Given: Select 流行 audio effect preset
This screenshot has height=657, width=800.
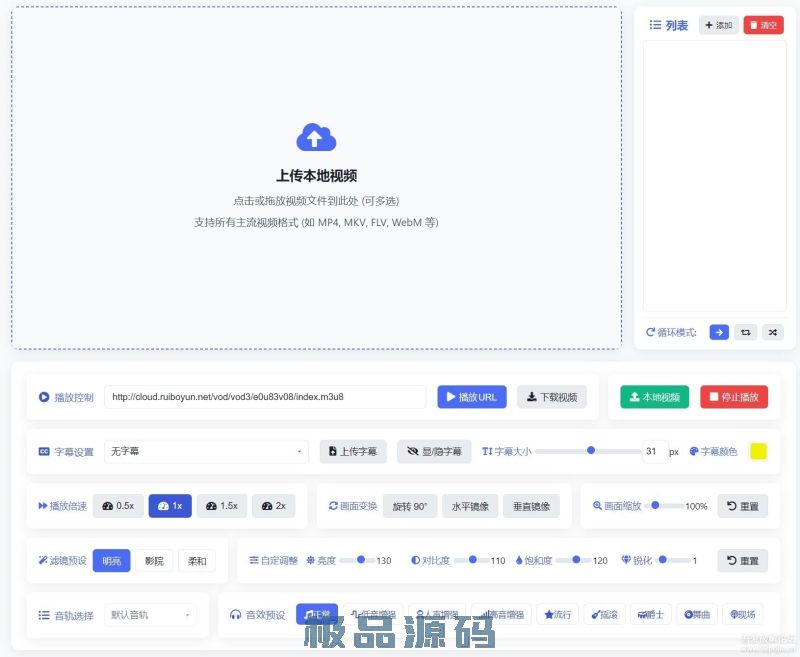Looking at the screenshot, I should tap(557, 614).
